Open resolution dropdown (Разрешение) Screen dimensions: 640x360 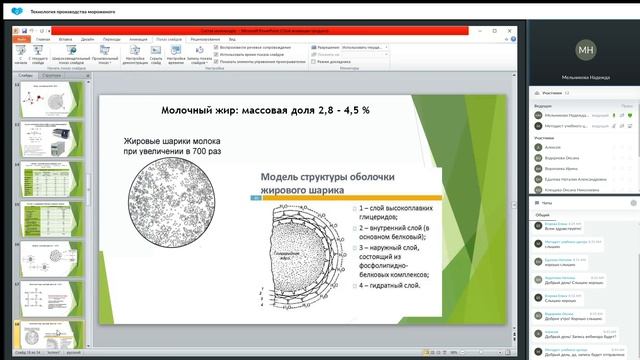pos(364,47)
